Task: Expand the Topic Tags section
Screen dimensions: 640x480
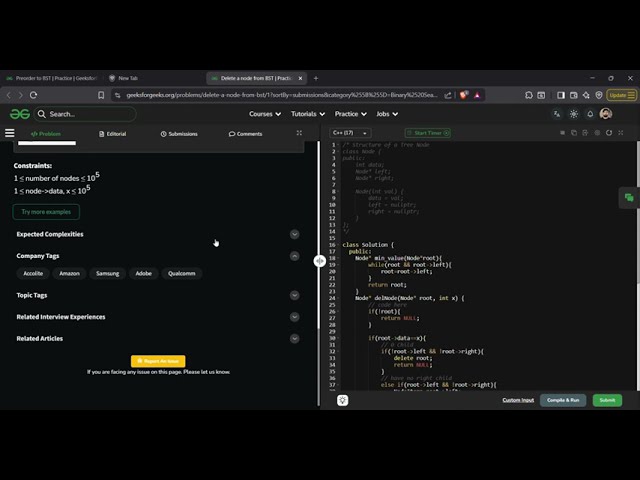Action: pos(294,295)
